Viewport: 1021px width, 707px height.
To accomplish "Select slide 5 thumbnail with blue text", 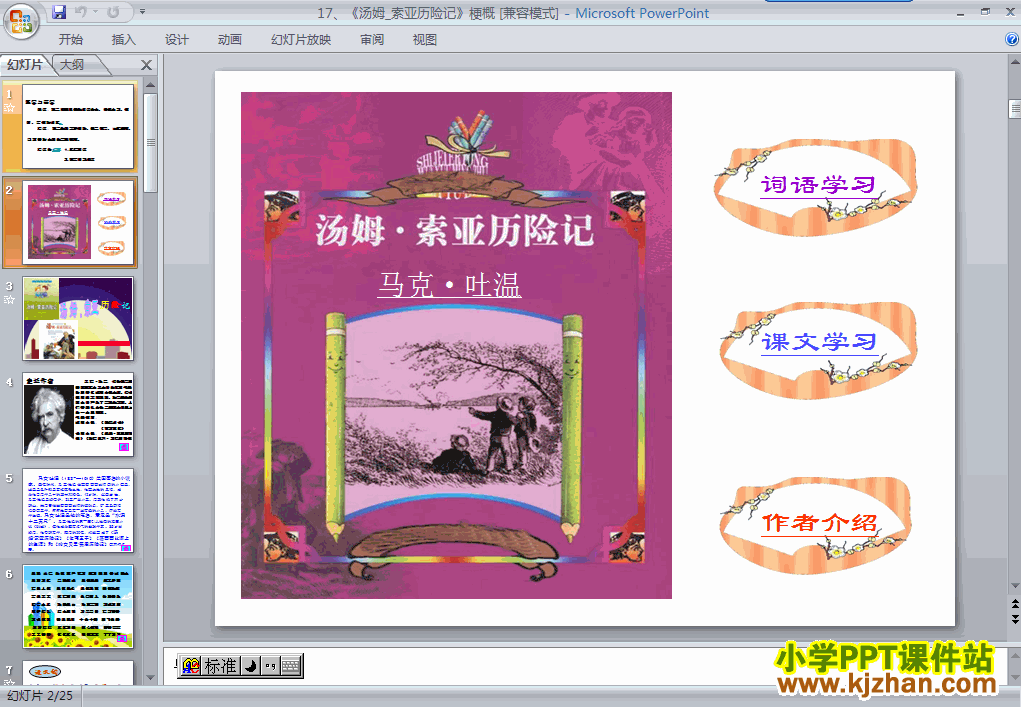I will [78, 510].
